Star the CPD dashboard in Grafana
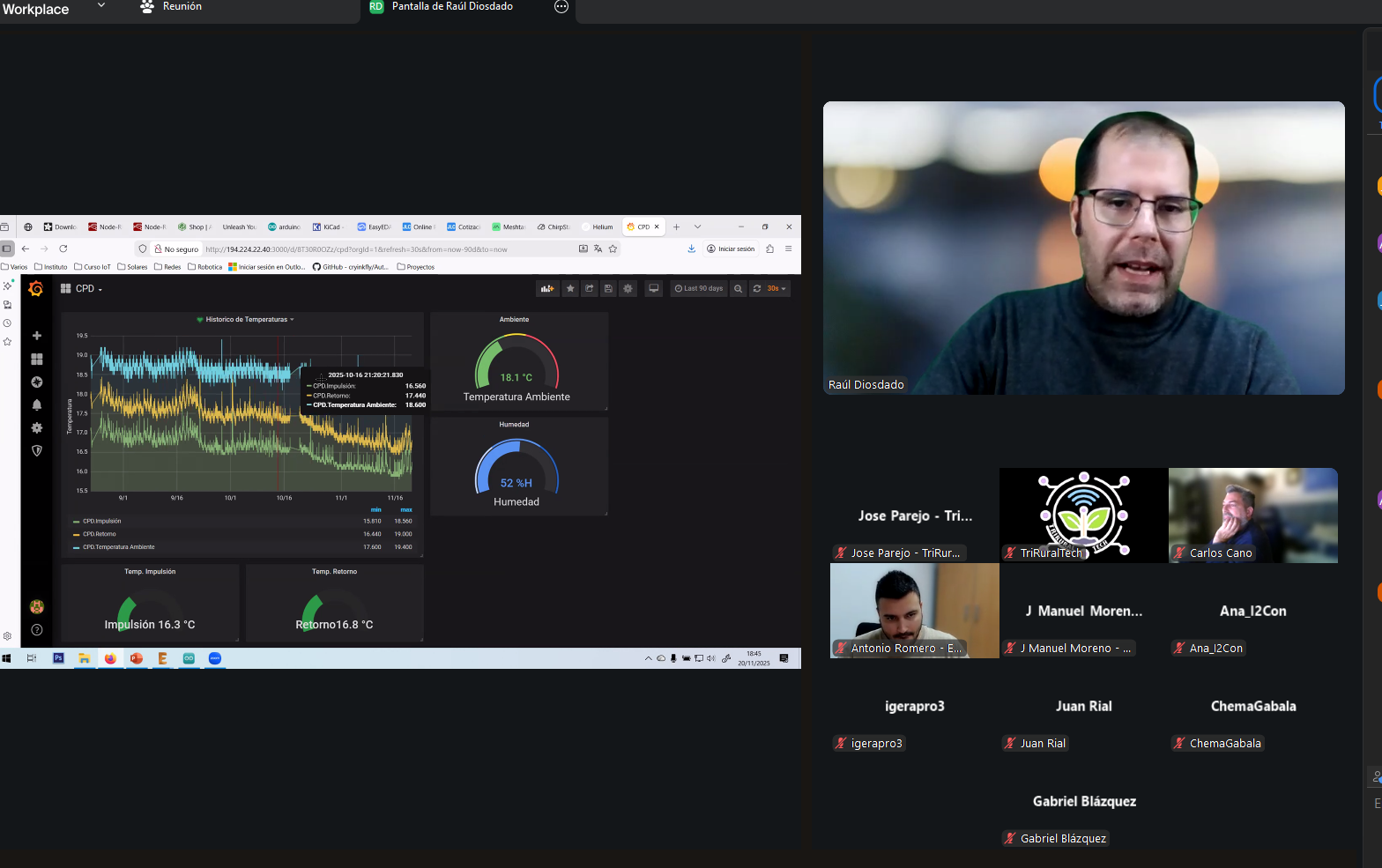Viewport: 1382px width, 868px height. [570, 289]
